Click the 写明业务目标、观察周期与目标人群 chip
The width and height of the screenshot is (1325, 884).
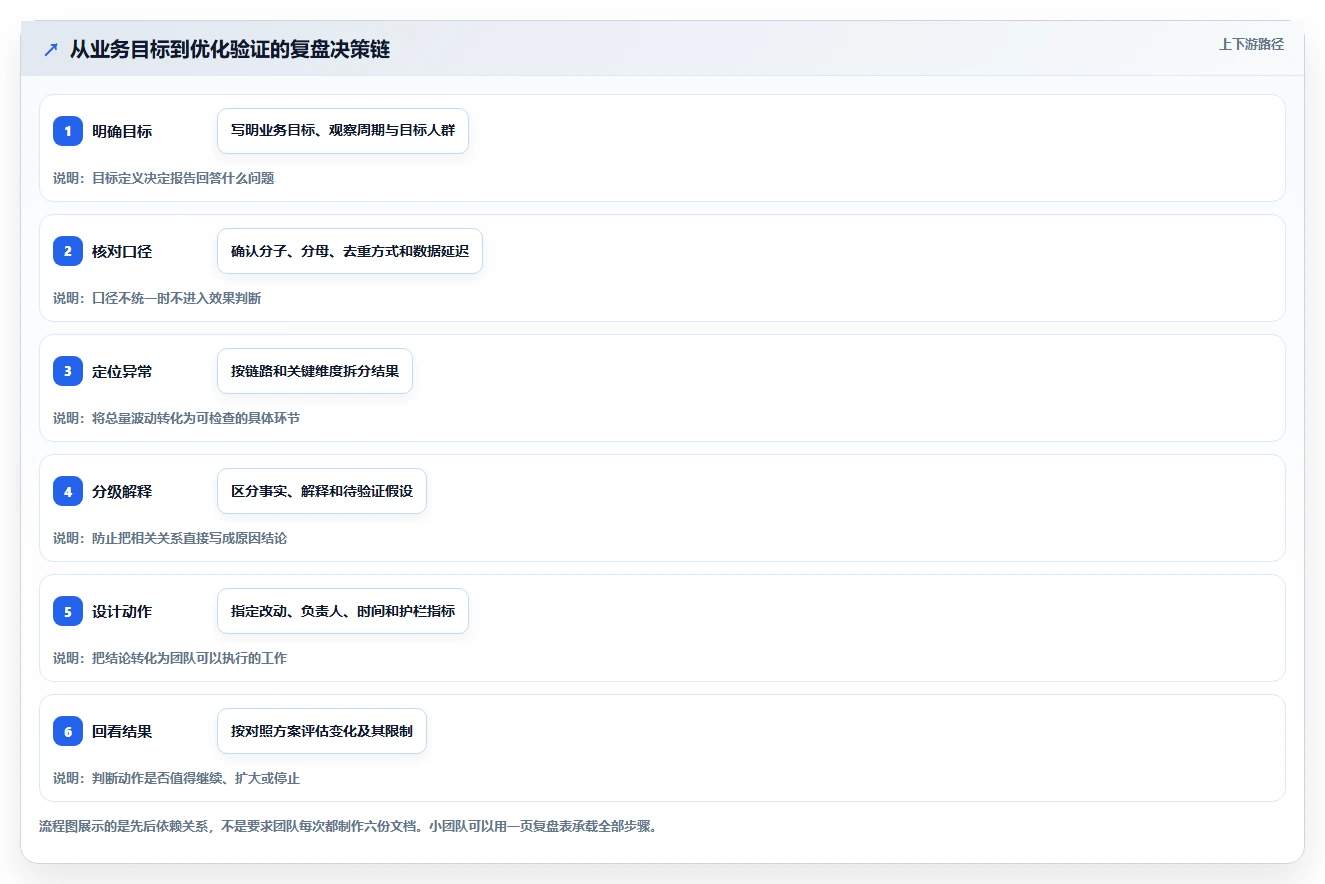pos(343,131)
